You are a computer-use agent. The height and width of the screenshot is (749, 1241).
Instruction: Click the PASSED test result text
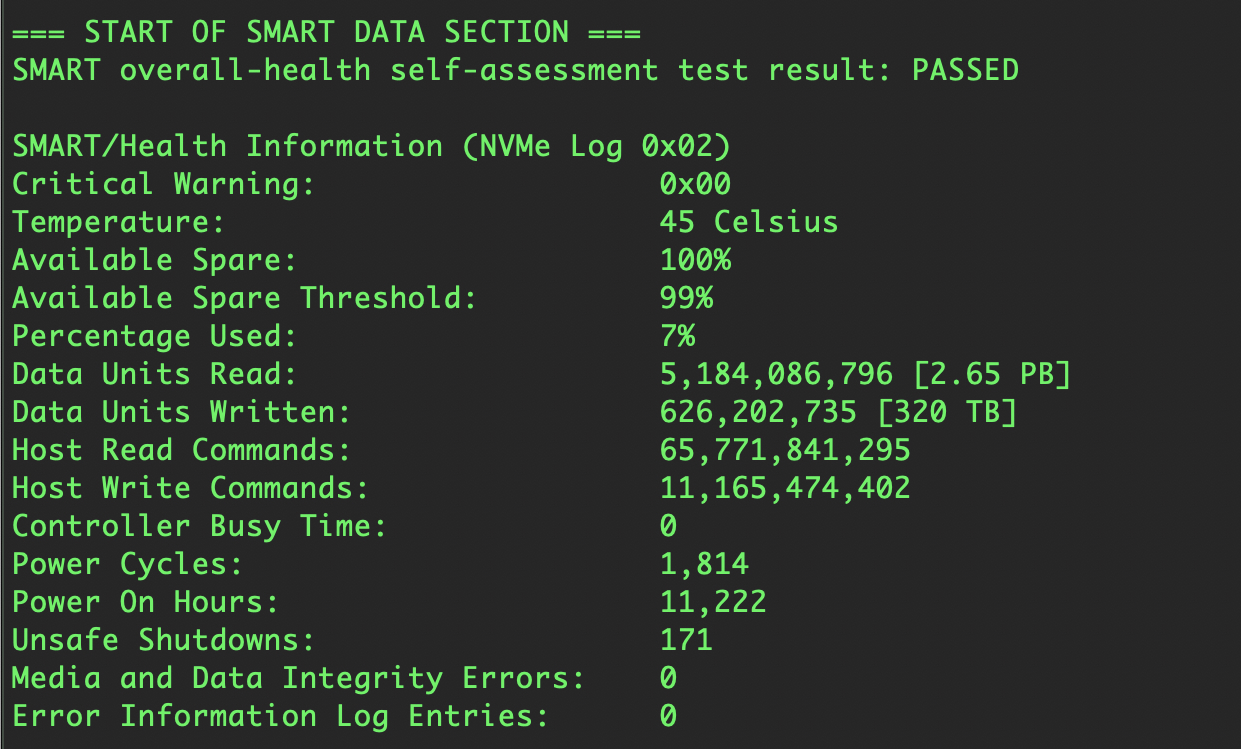tap(965, 70)
